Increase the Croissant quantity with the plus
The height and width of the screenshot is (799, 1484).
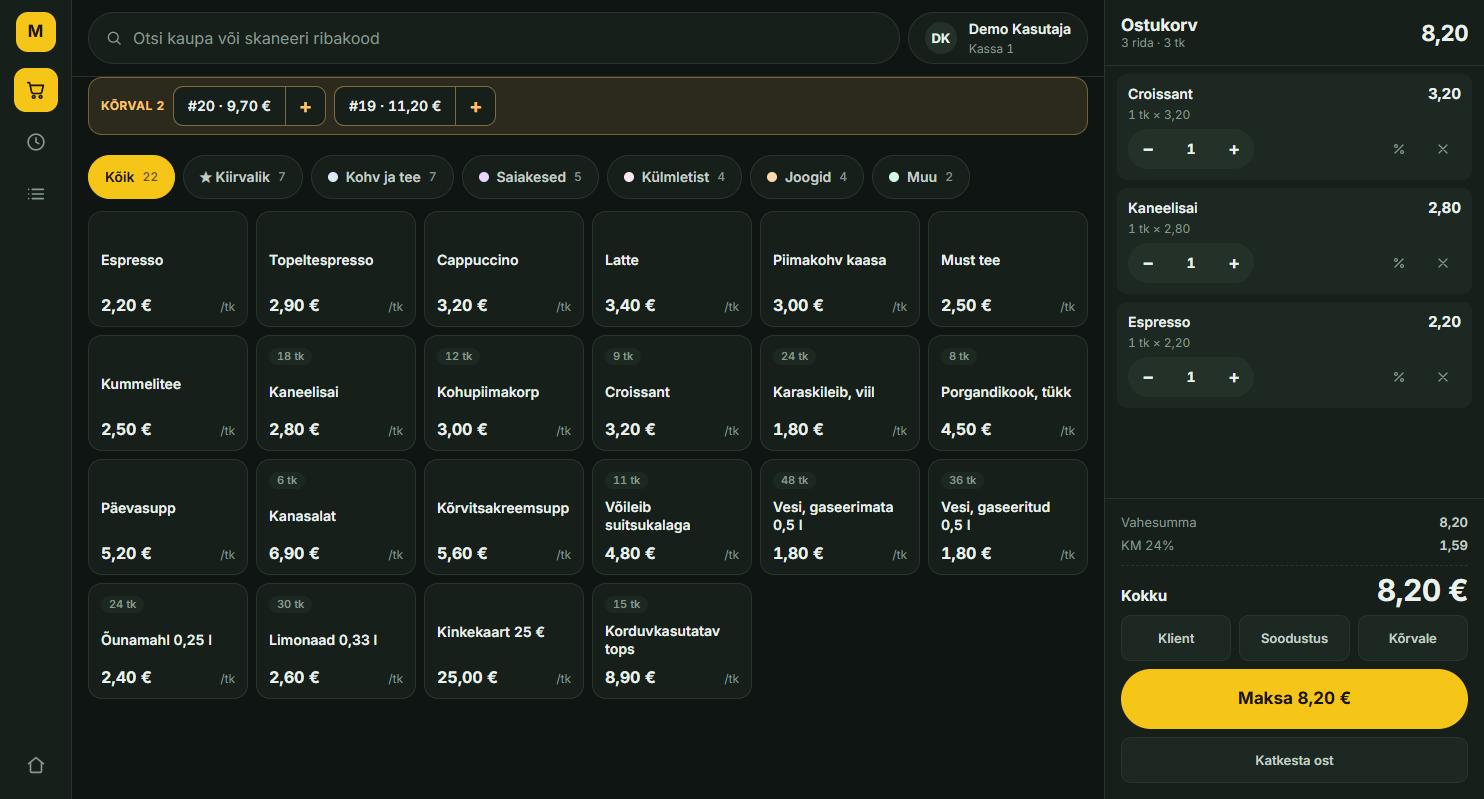[1234, 149]
